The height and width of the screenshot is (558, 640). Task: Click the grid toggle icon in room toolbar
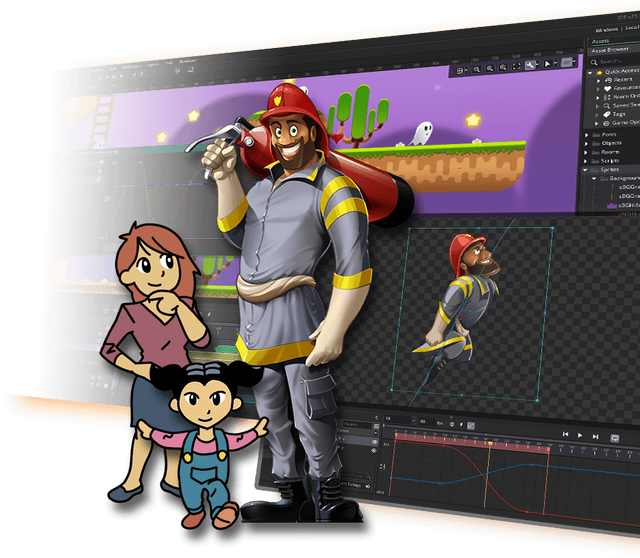460,71
